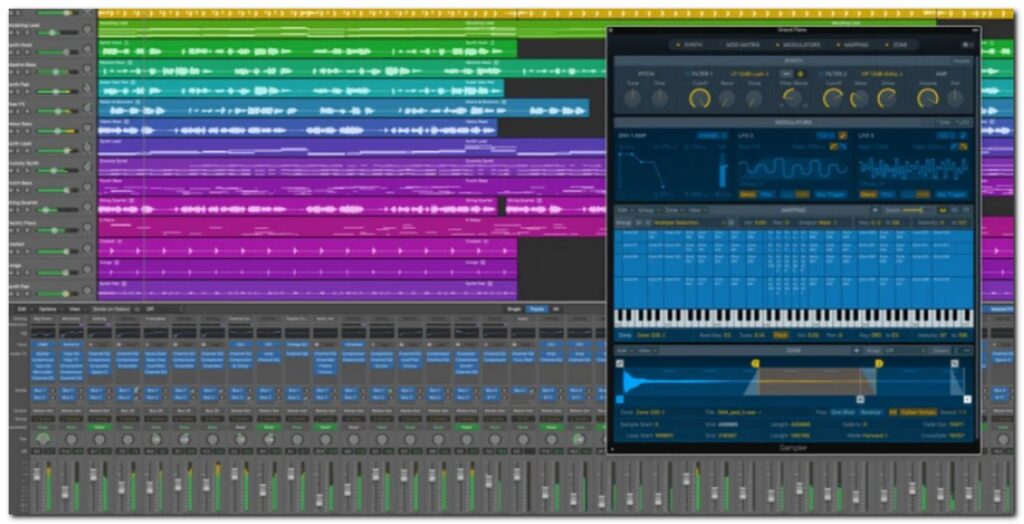Click the Filter 2 Reso knob

click(x=860, y=99)
